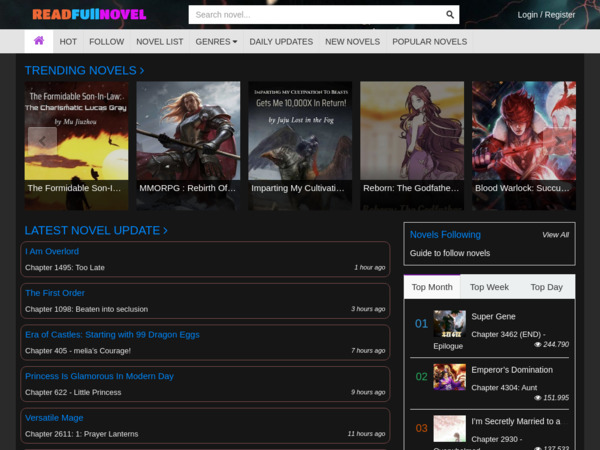Viewport: 600px width, 450px height.
Task: Click Guide to follow novels
Action: [x=450, y=253]
